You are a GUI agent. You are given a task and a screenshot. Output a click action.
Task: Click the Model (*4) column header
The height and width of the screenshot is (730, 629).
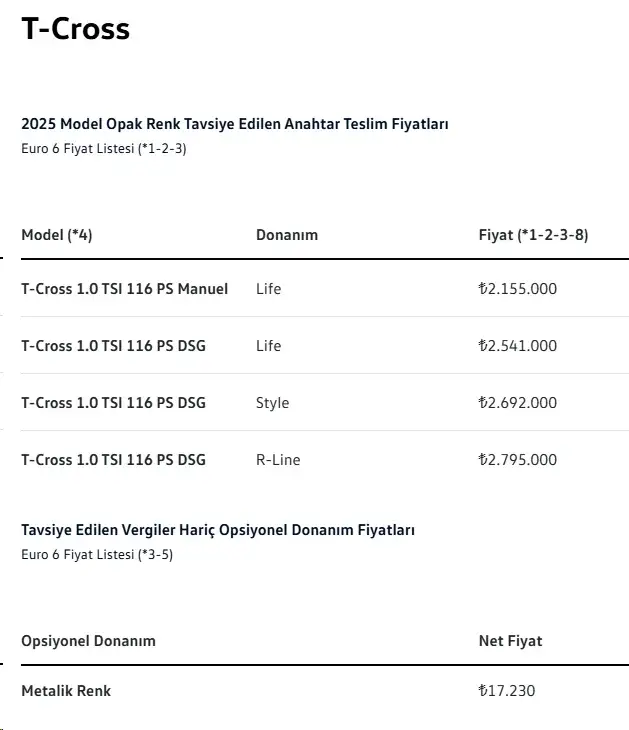click(57, 235)
